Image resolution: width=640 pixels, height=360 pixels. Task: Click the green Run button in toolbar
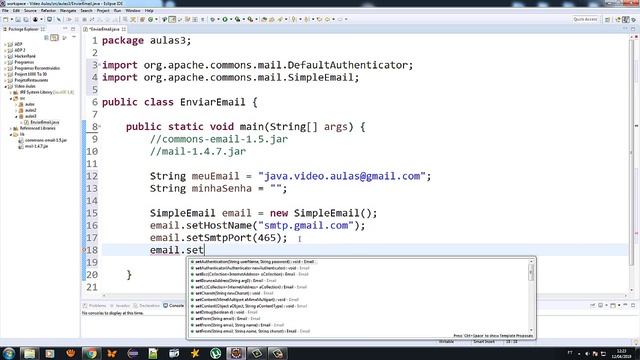[225, 19]
